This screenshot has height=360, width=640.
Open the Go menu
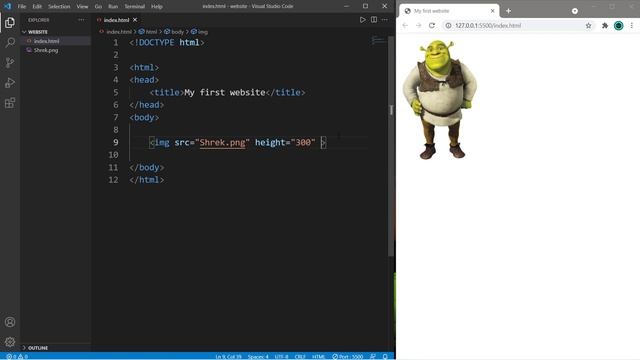tap(98, 7)
